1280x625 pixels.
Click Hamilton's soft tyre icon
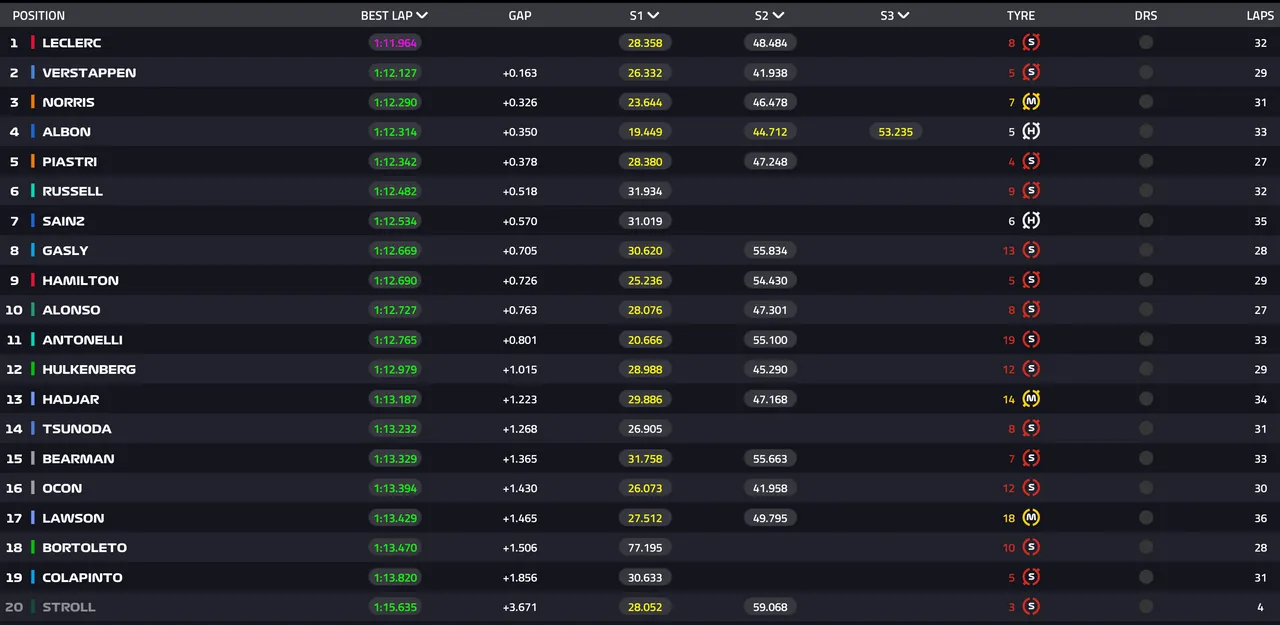(x=1031, y=280)
